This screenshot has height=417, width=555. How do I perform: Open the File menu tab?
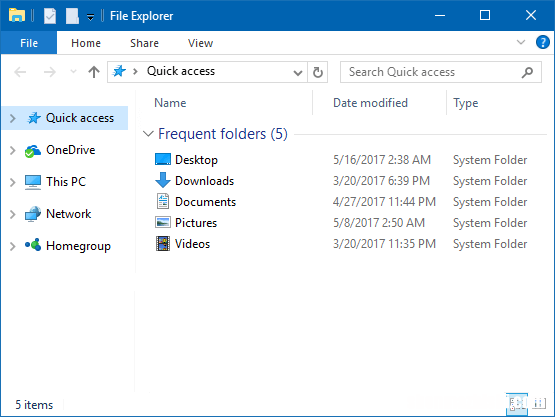[29, 43]
